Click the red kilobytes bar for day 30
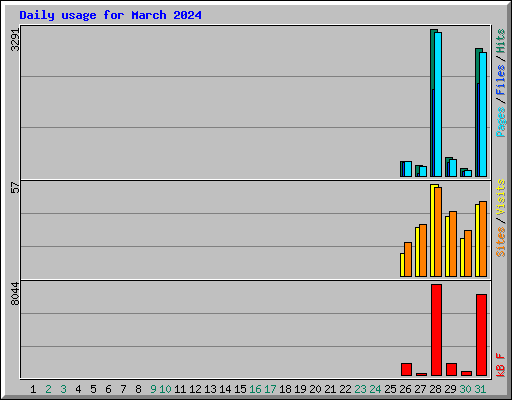 click(466, 373)
